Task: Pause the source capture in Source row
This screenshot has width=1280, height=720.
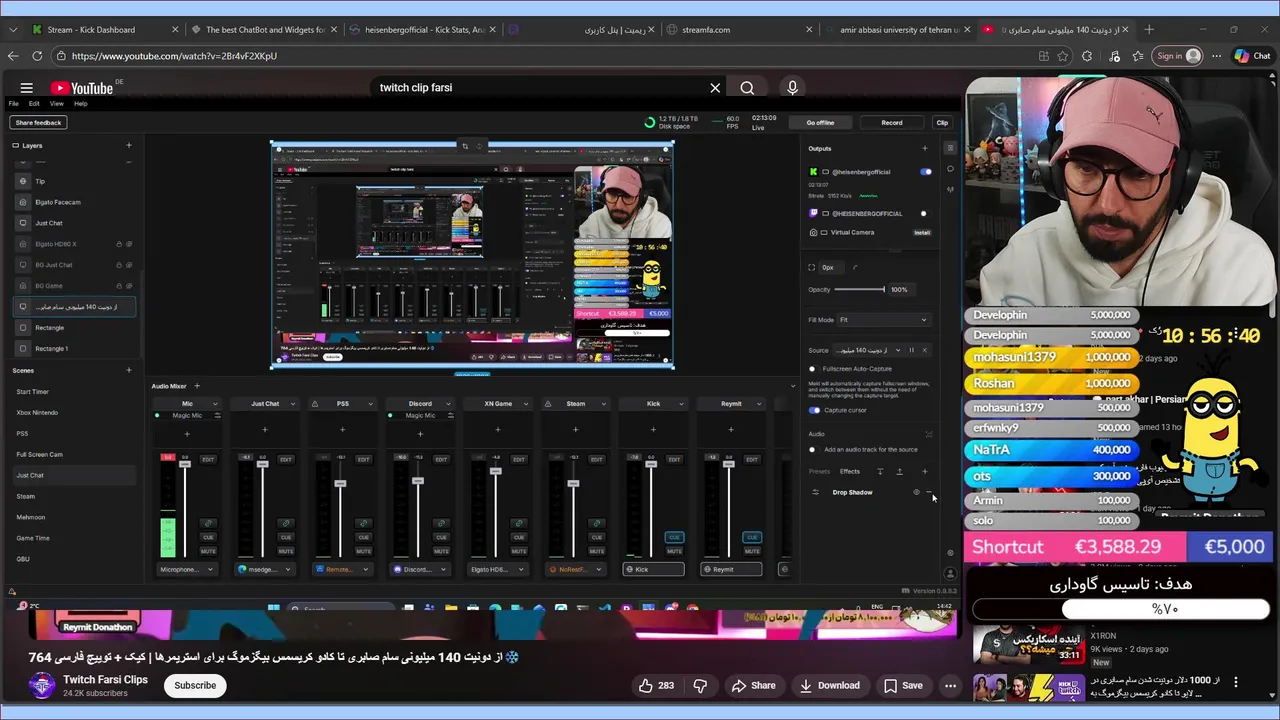Action: (x=911, y=350)
